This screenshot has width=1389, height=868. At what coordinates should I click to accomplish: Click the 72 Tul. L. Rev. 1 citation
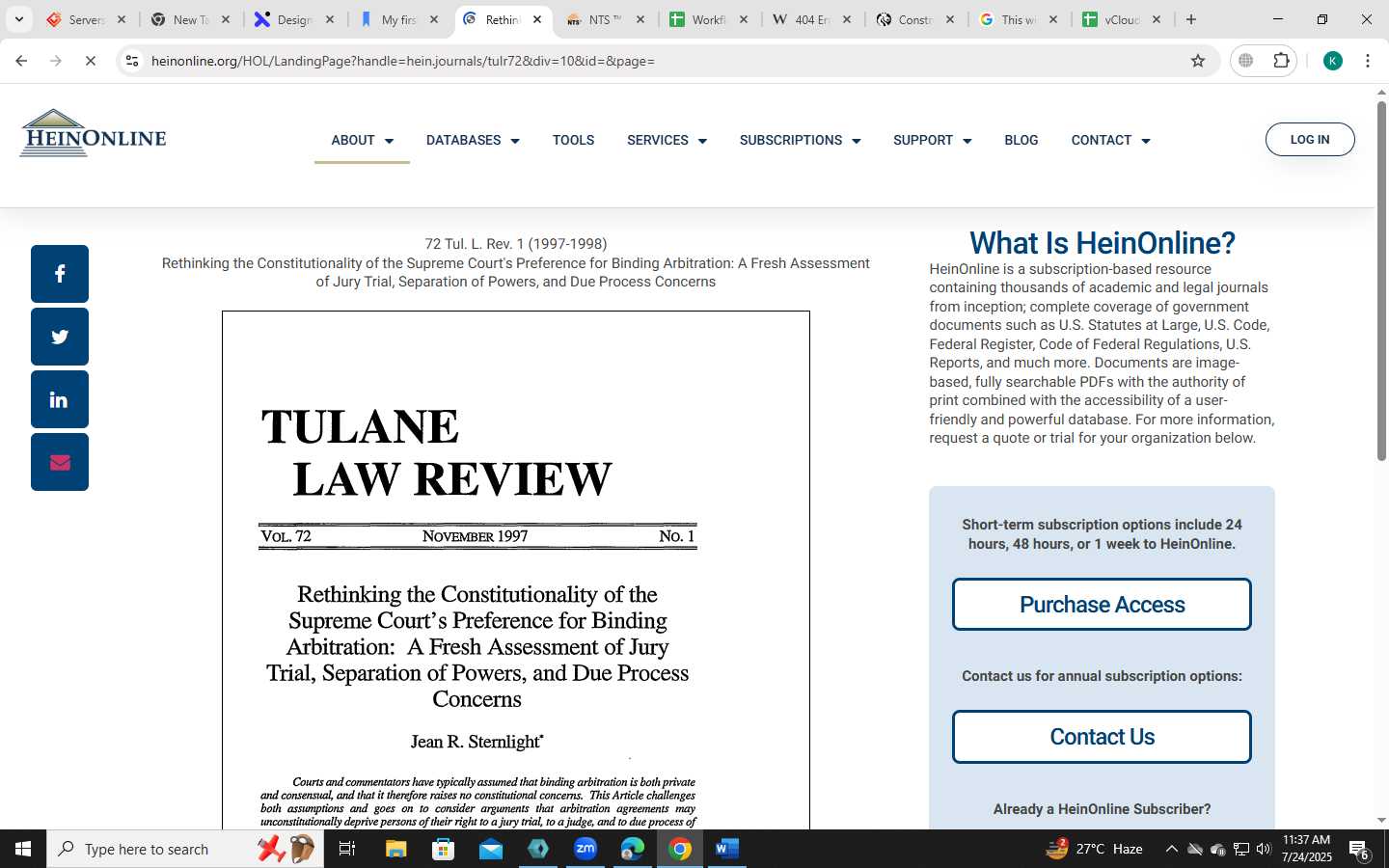point(516,244)
